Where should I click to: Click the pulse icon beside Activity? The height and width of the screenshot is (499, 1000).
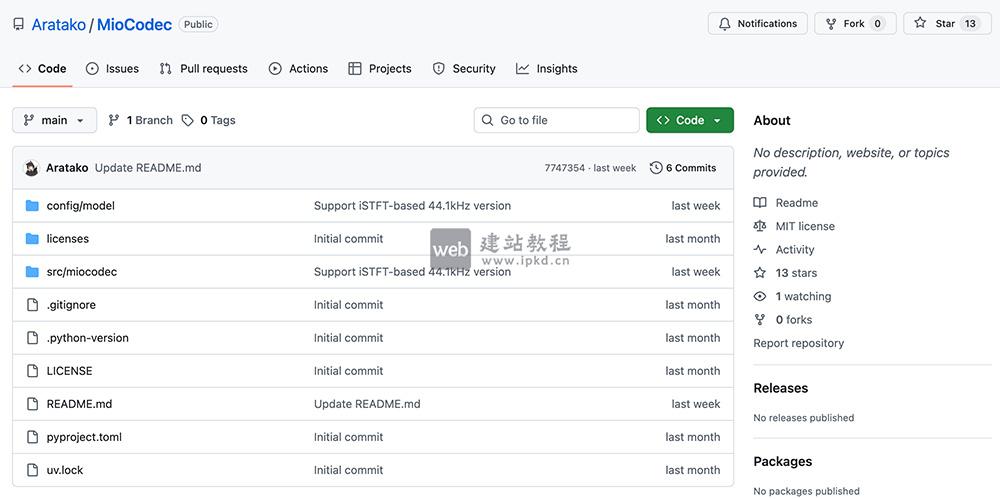click(x=760, y=250)
